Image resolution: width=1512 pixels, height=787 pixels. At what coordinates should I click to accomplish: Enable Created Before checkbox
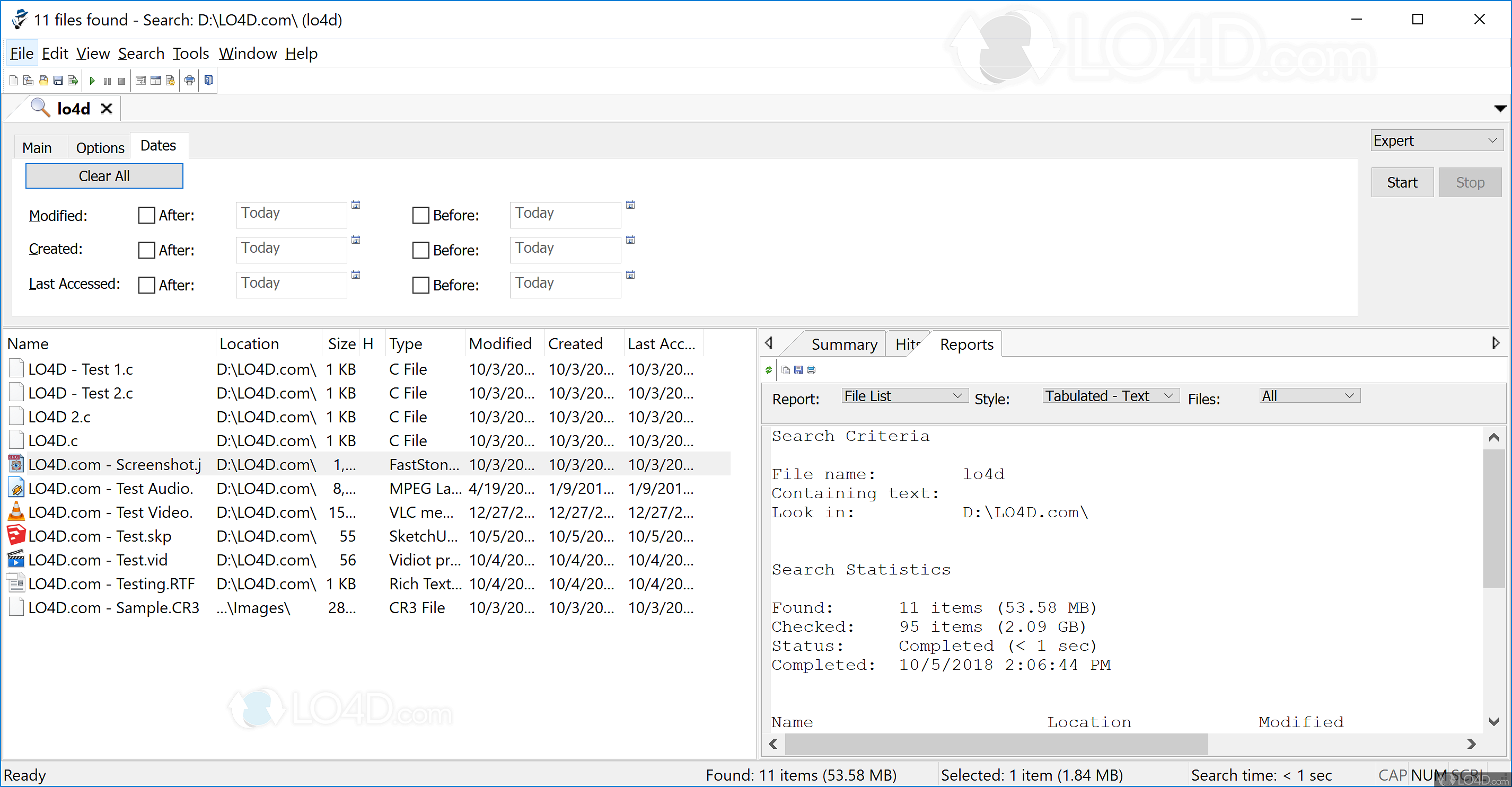[421, 250]
